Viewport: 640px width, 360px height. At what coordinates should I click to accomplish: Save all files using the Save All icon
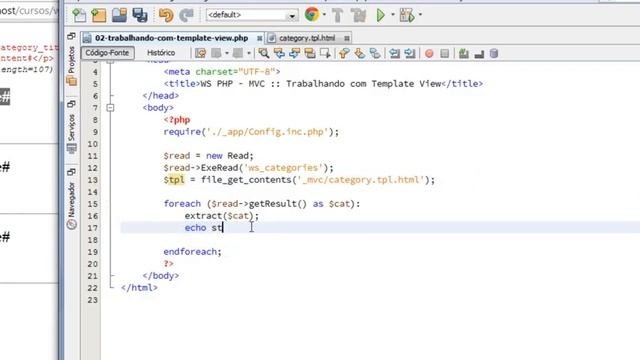[140, 15]
